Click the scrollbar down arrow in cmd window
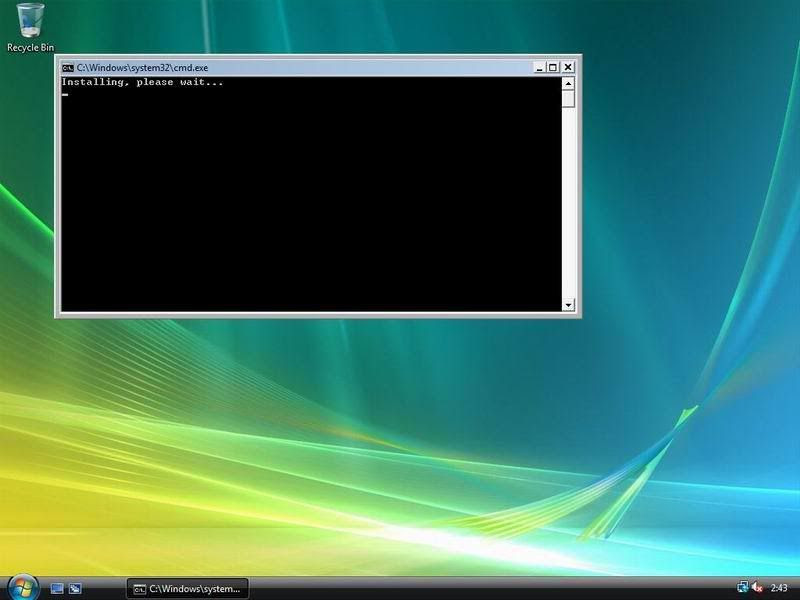The image size is (800, 600). (x=568, y=305)
